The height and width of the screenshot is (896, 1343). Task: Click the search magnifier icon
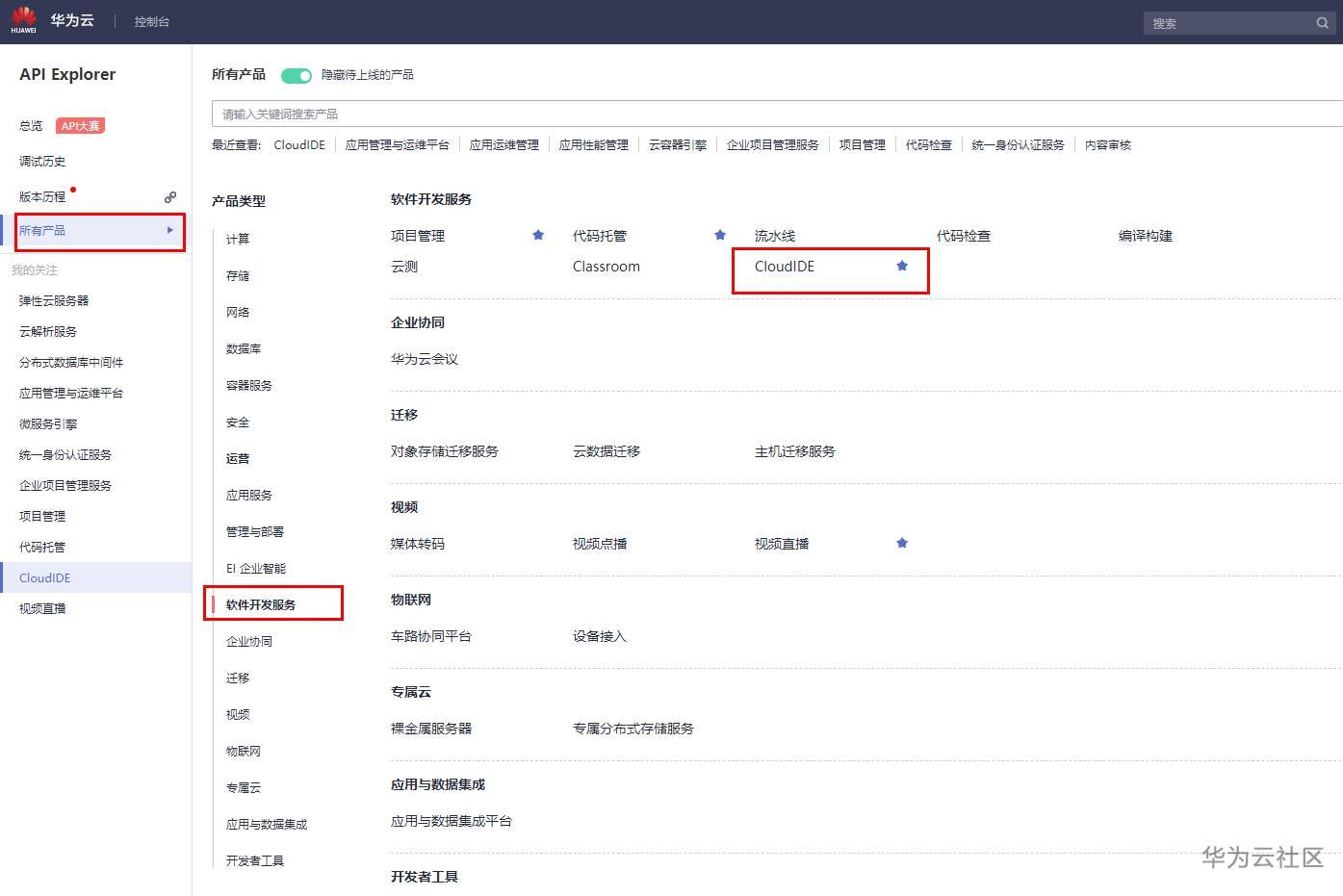point(1322,23)
